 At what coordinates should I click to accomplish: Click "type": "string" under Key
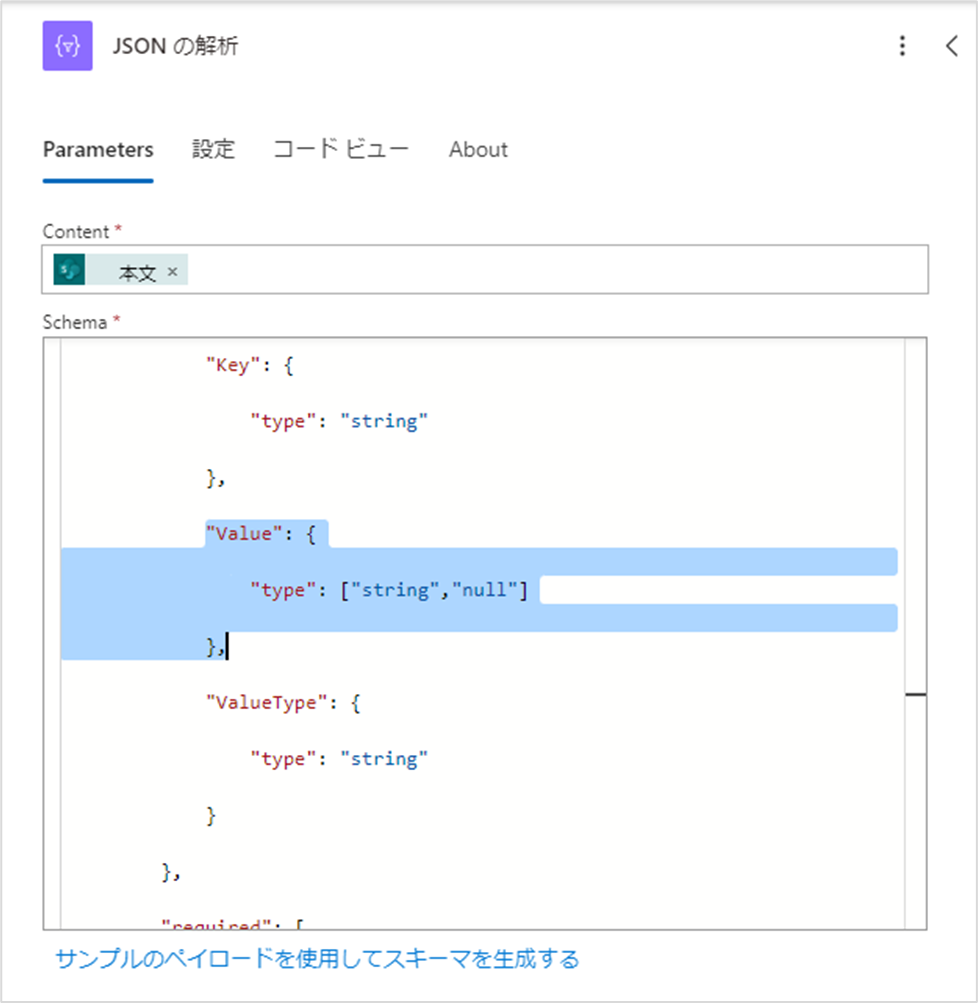tap(339, 422)
